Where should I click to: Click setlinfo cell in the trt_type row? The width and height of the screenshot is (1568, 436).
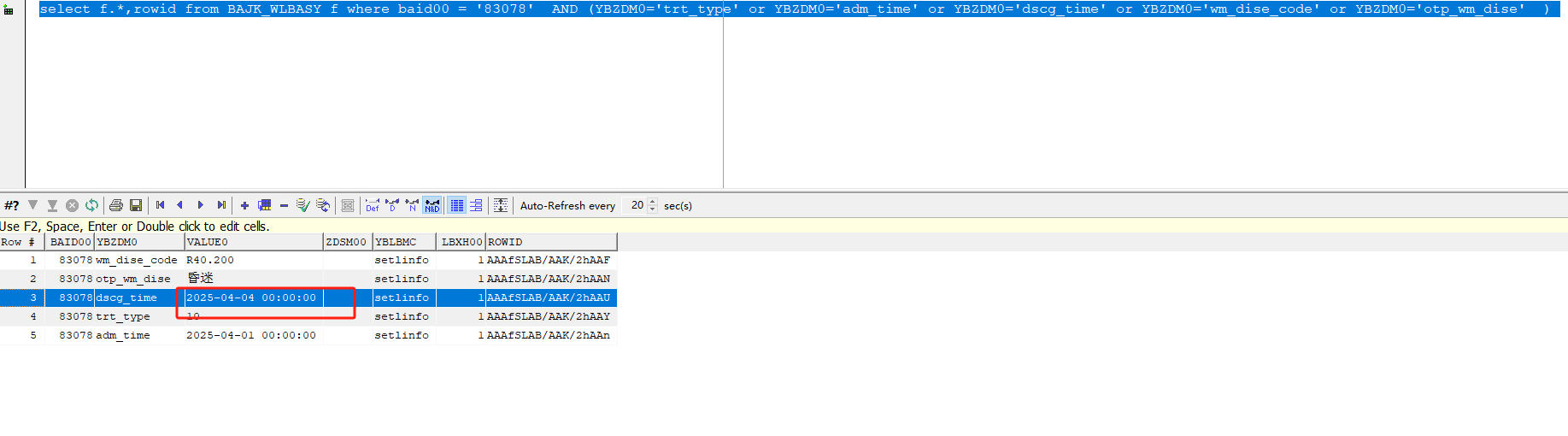click(404, 316)
